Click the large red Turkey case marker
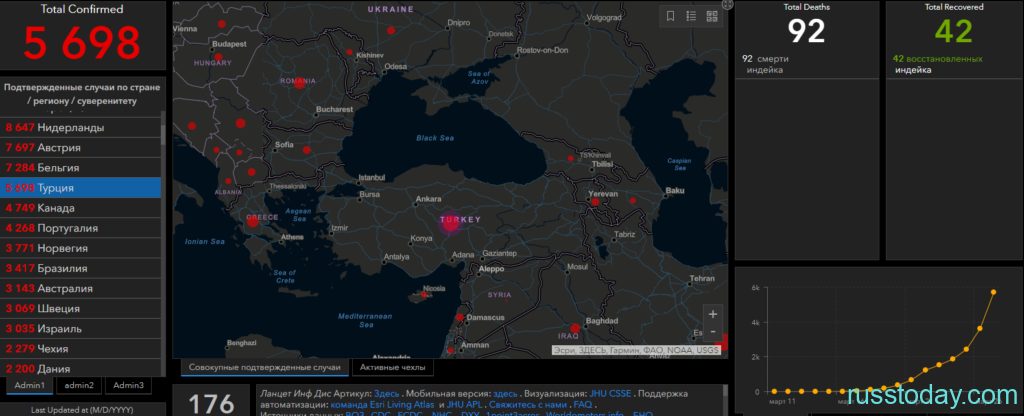The width and height of the screenshot is (1024, 416). pos(450,225)
